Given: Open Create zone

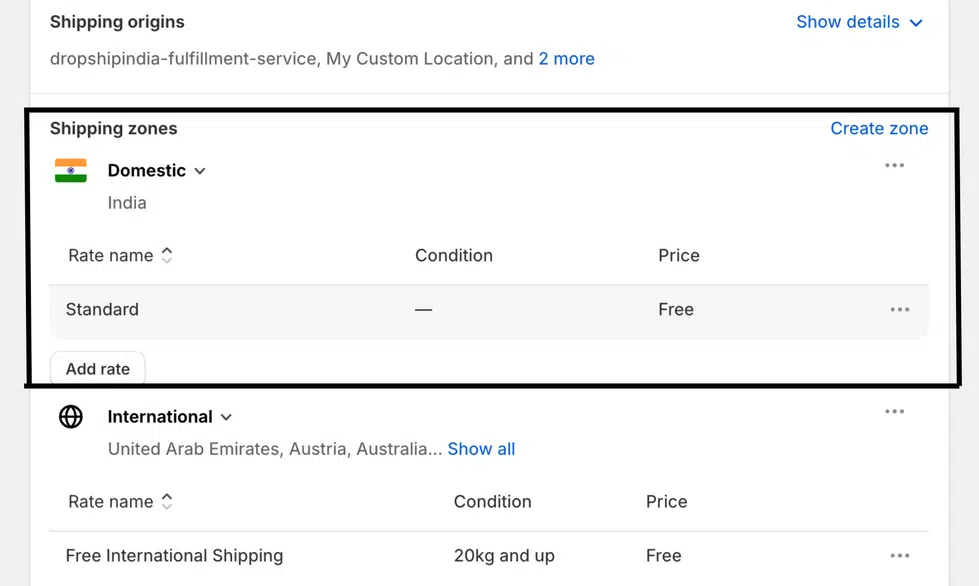Looking at the screenshot, I should point(879,128).
